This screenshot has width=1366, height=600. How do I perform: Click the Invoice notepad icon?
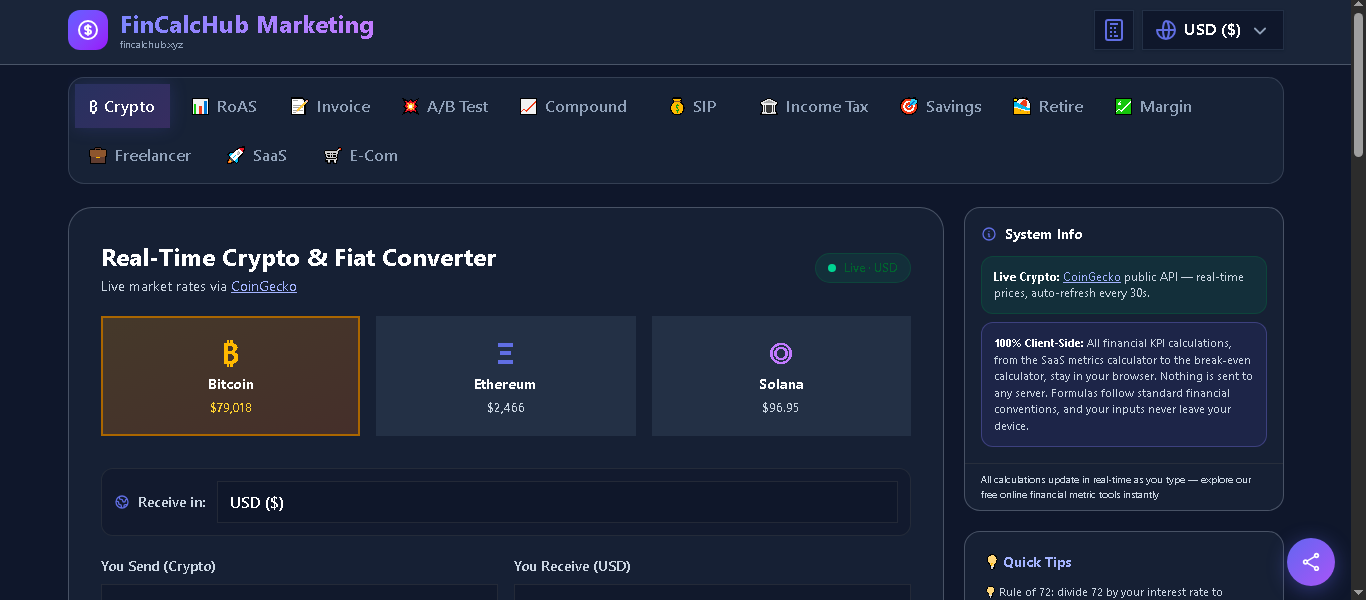click(300, 106)
